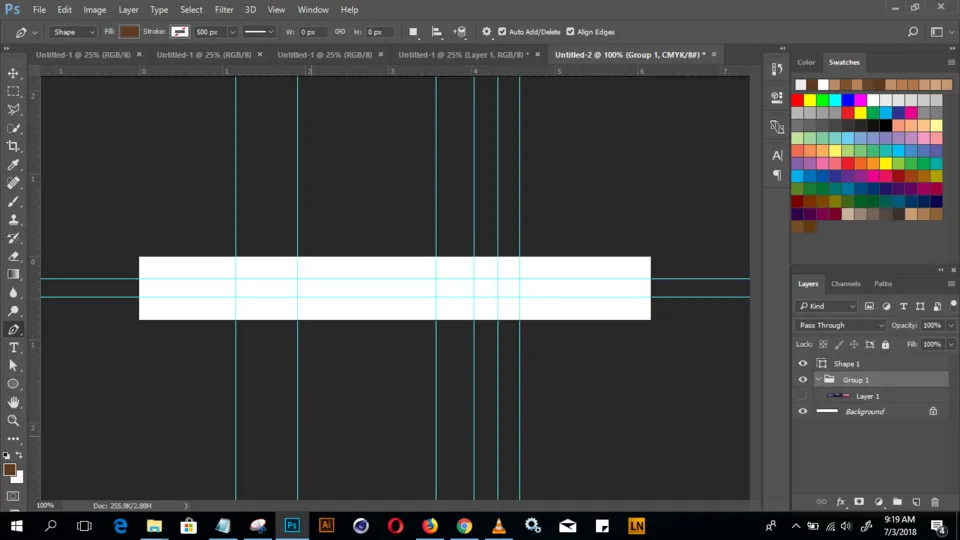This screenshot has width=960, height=540.
Task: Select the Lasso tool
Action: tap(13, 110)
